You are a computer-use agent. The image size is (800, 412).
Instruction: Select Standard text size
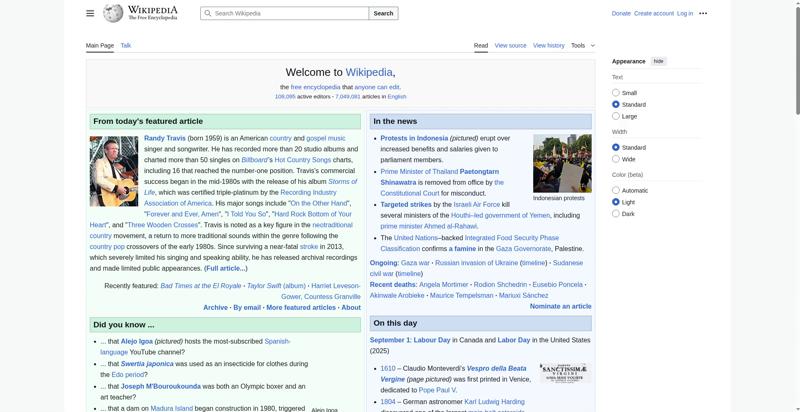click(x=616, y=105)
